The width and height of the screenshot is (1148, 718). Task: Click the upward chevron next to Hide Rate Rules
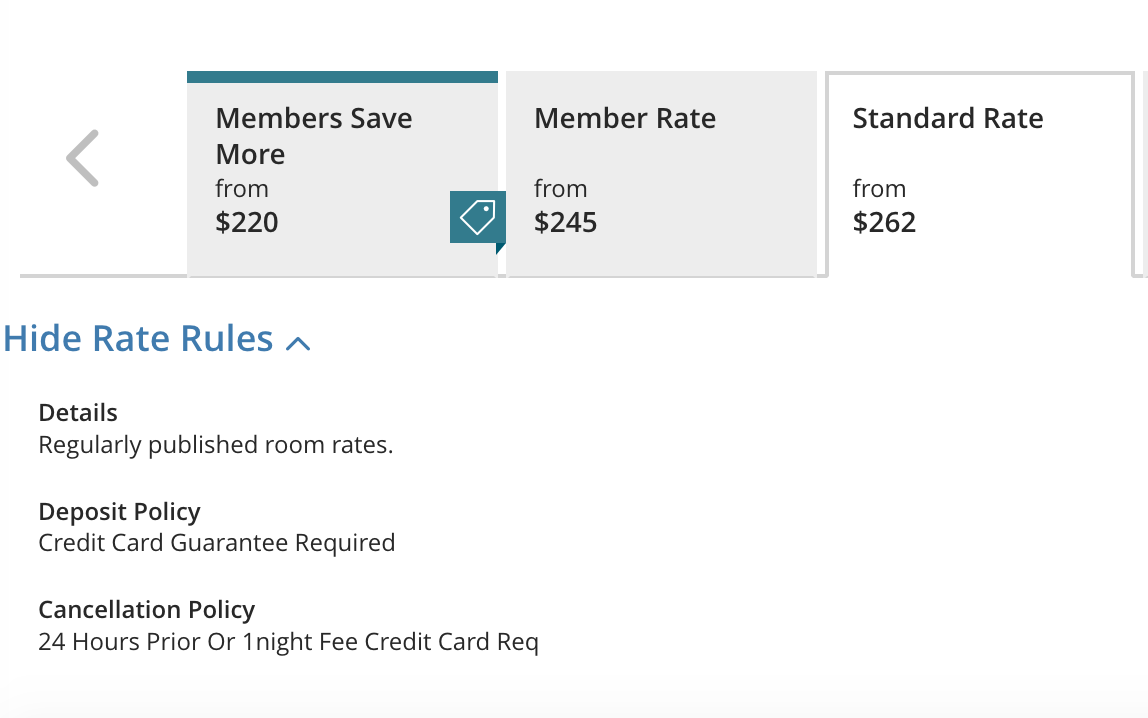(298, 341)
